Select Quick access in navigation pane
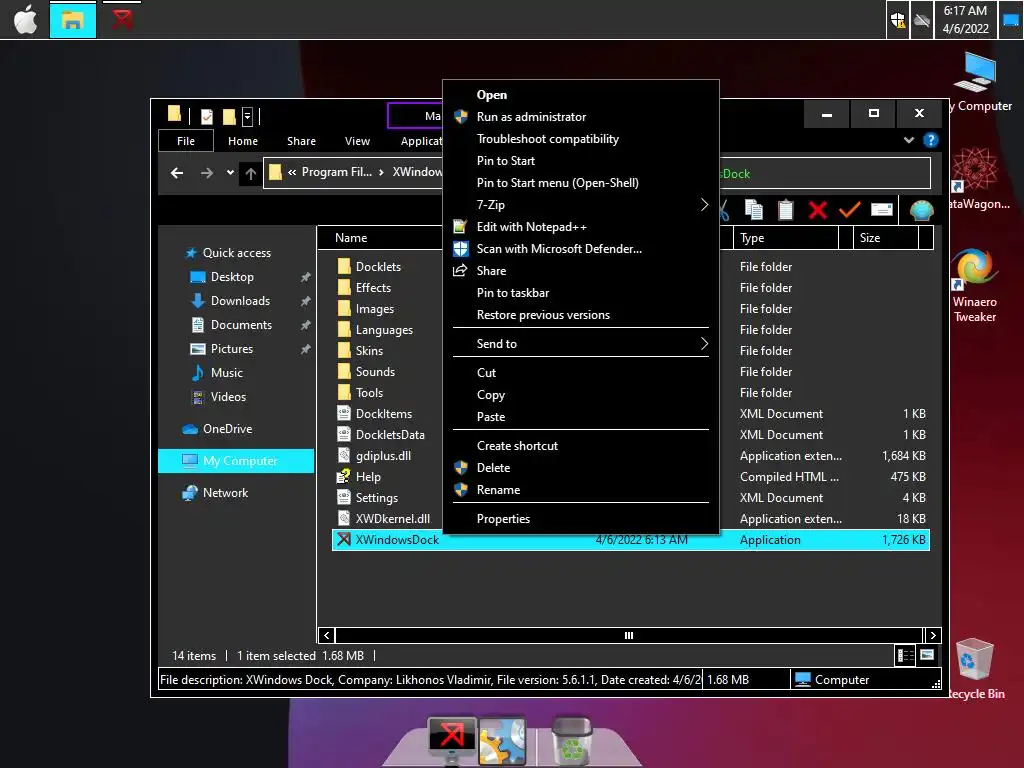 coord(236,253)
